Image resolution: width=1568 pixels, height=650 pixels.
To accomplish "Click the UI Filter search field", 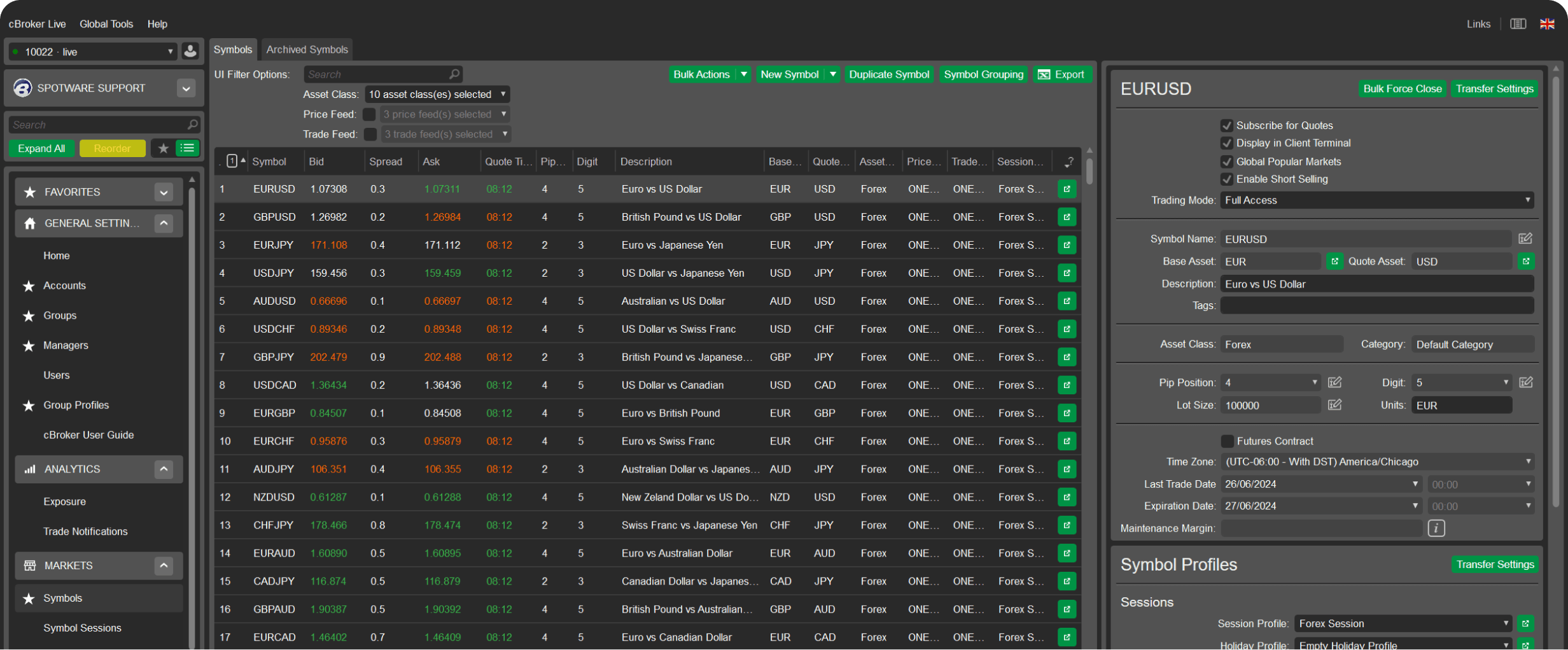I will pyautogui.click(x=383, y=74).
